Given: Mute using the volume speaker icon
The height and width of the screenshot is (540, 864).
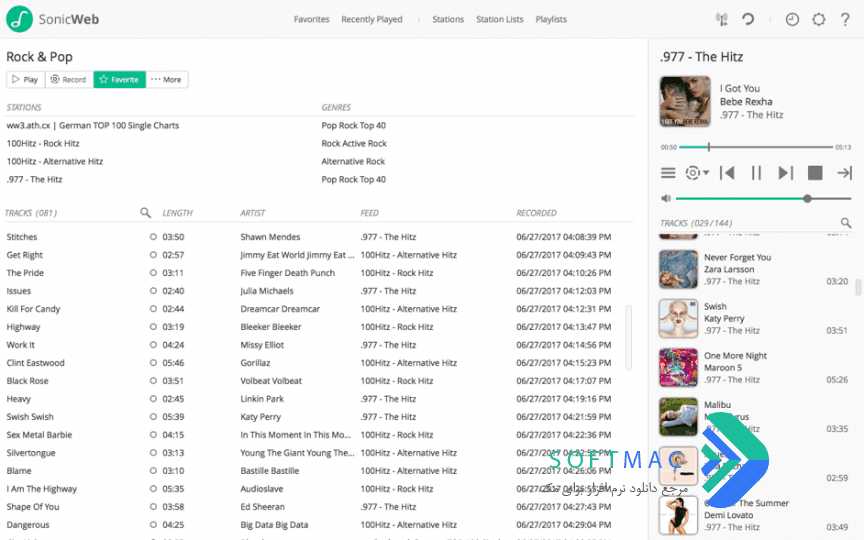Looking at the screenshot, I should coord(666,198).
